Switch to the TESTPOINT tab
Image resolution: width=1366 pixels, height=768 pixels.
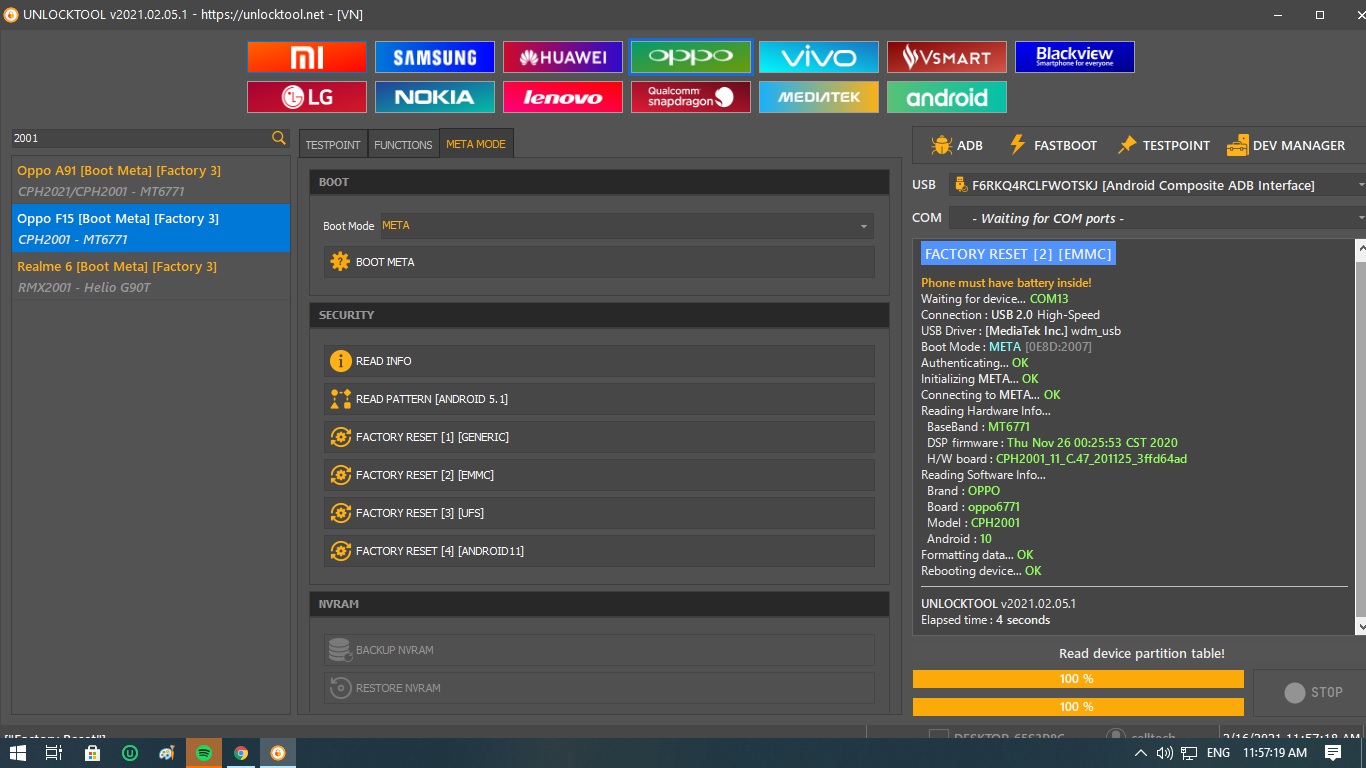[333, 144]
